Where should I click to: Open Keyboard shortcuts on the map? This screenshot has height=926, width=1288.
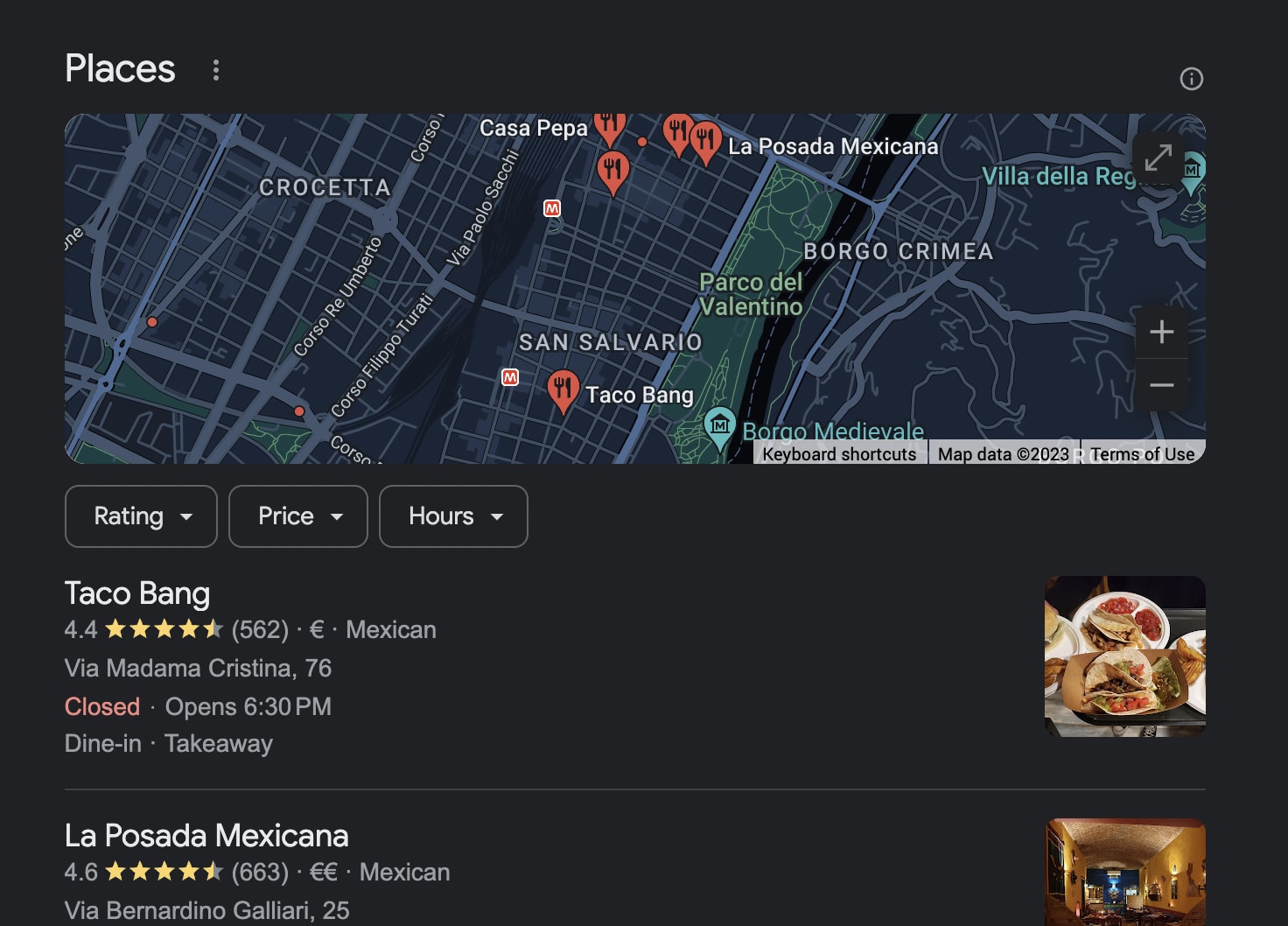click(x=839, y=454)
